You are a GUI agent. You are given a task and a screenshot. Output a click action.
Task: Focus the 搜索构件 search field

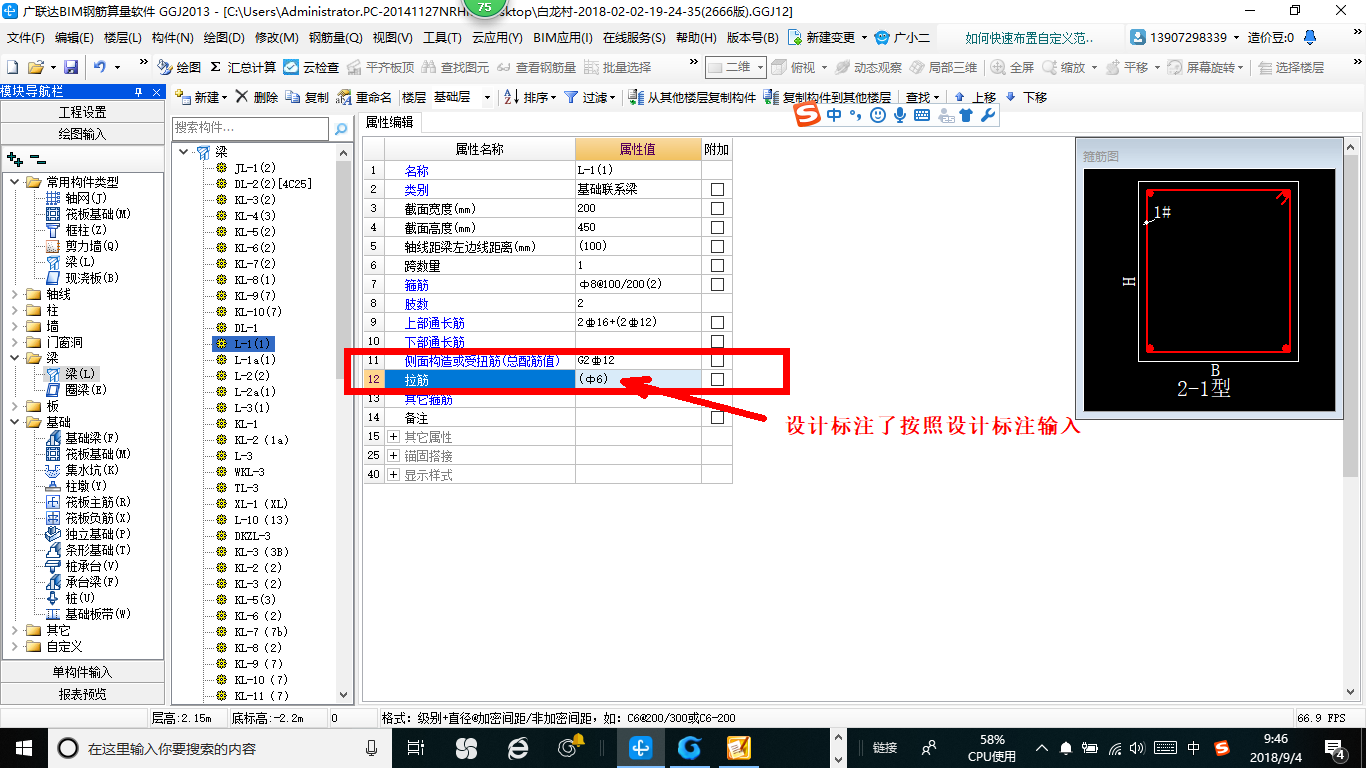(x=250, y=128)
